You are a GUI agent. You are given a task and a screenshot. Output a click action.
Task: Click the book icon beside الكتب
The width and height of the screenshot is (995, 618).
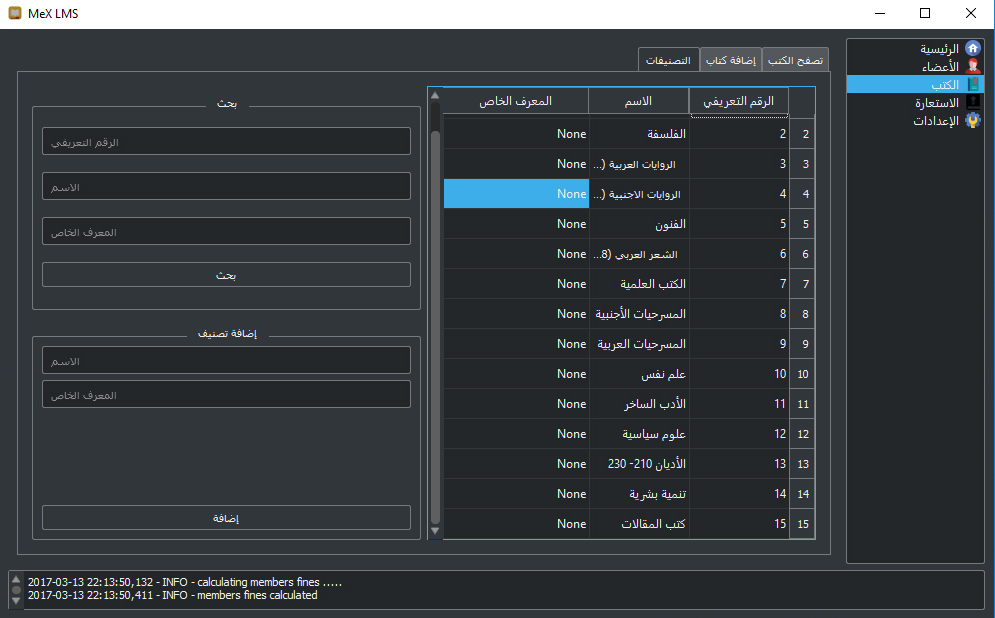(972, 84)
